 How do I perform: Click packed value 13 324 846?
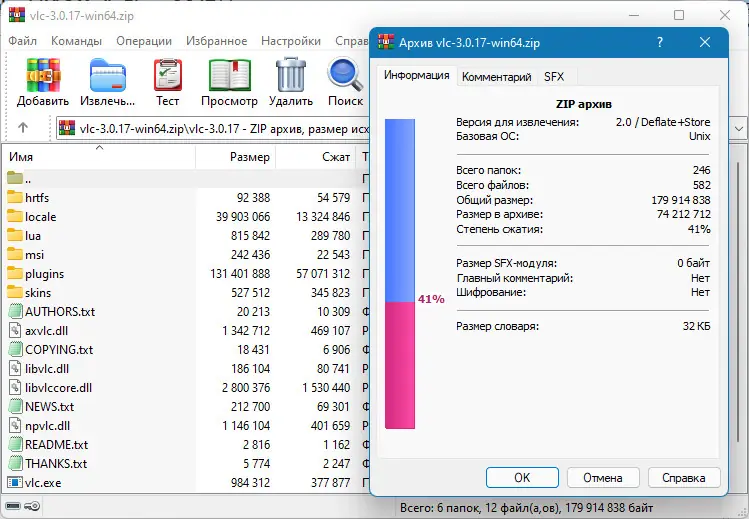(x=323, y=217)
